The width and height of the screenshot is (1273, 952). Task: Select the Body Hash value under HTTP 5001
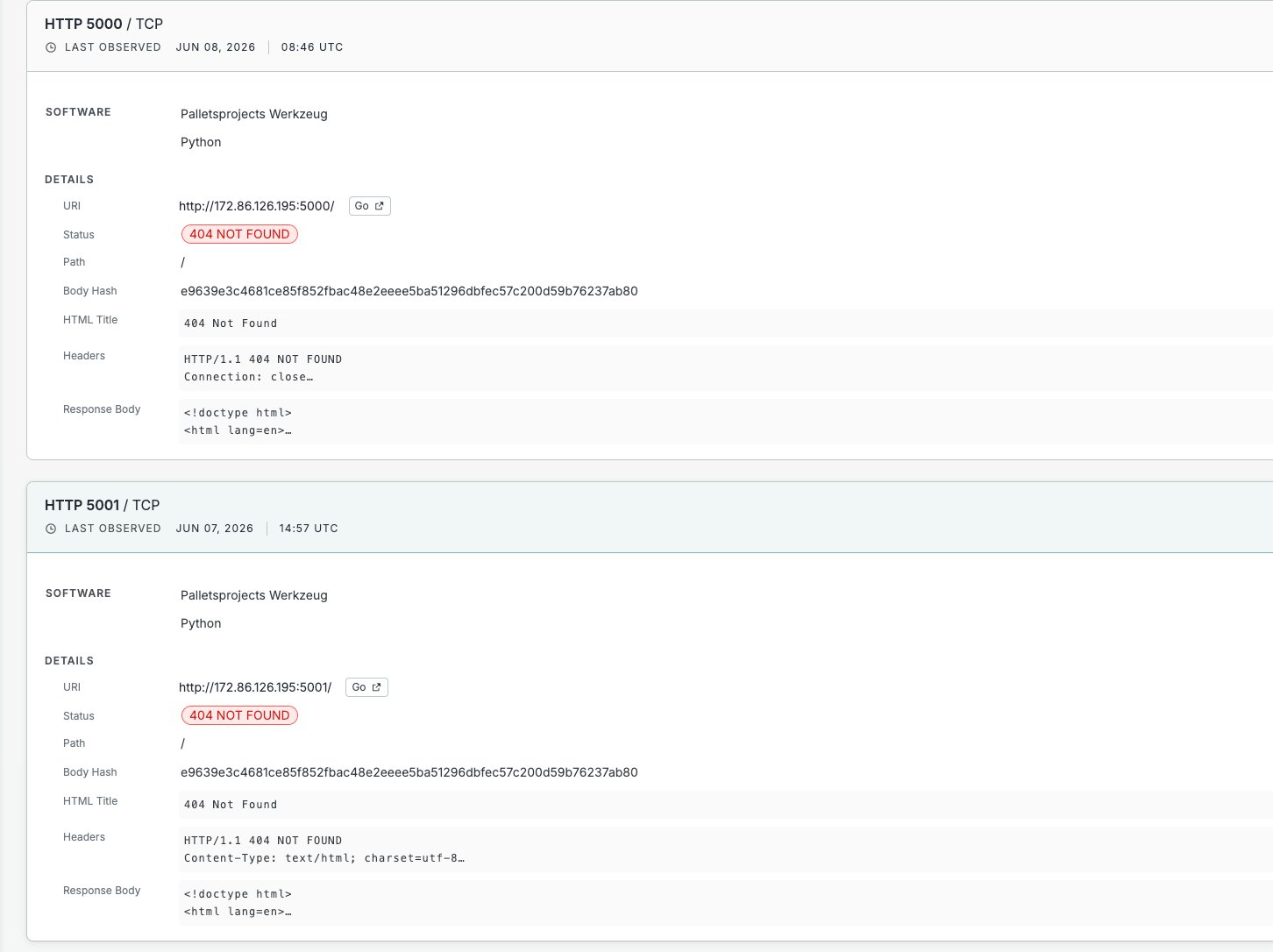point(409,772)
